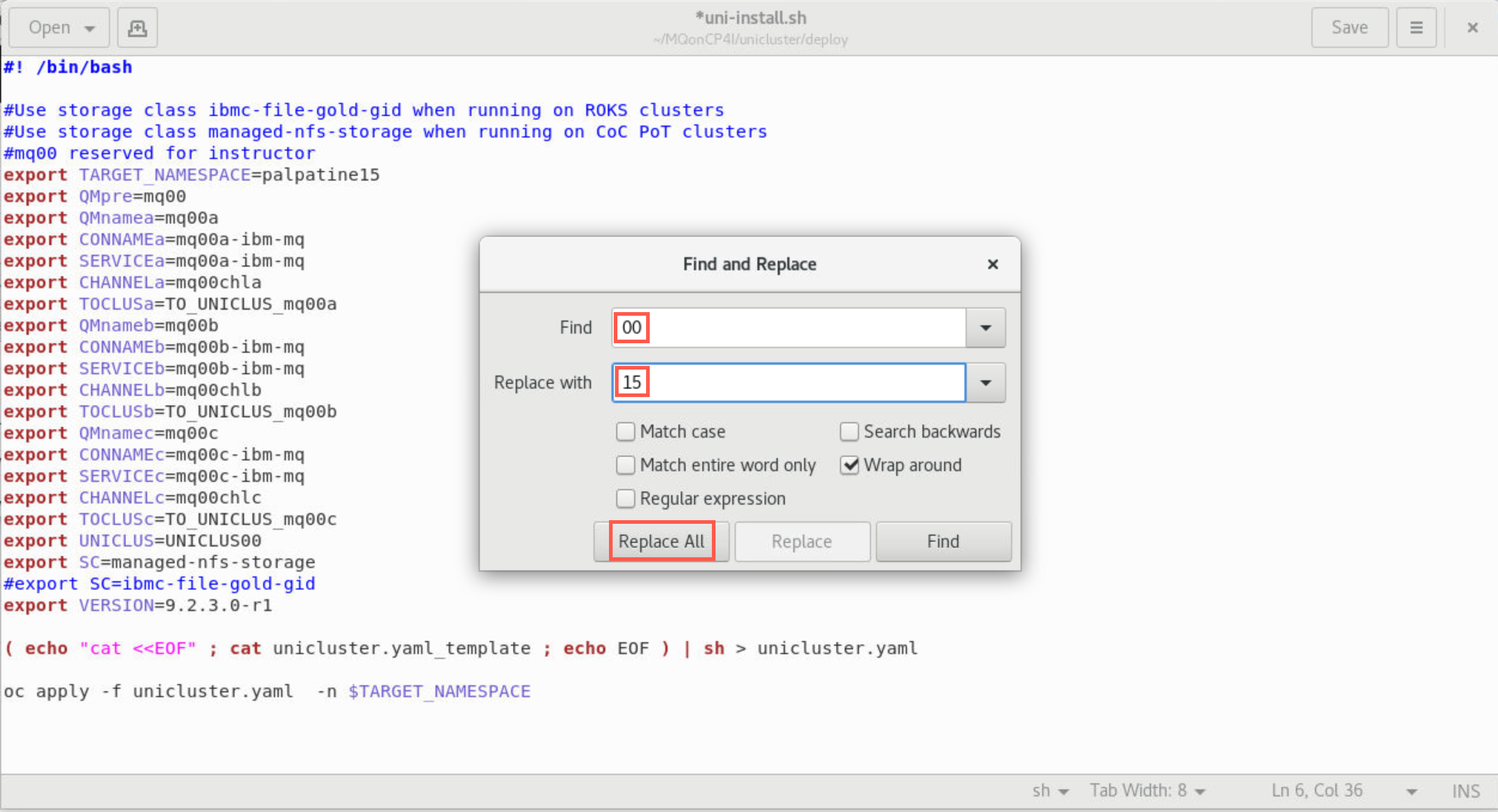Show Replace with history dropdown arrow
This screenshot has width=1498, height=812.
[x=985, y=383]
